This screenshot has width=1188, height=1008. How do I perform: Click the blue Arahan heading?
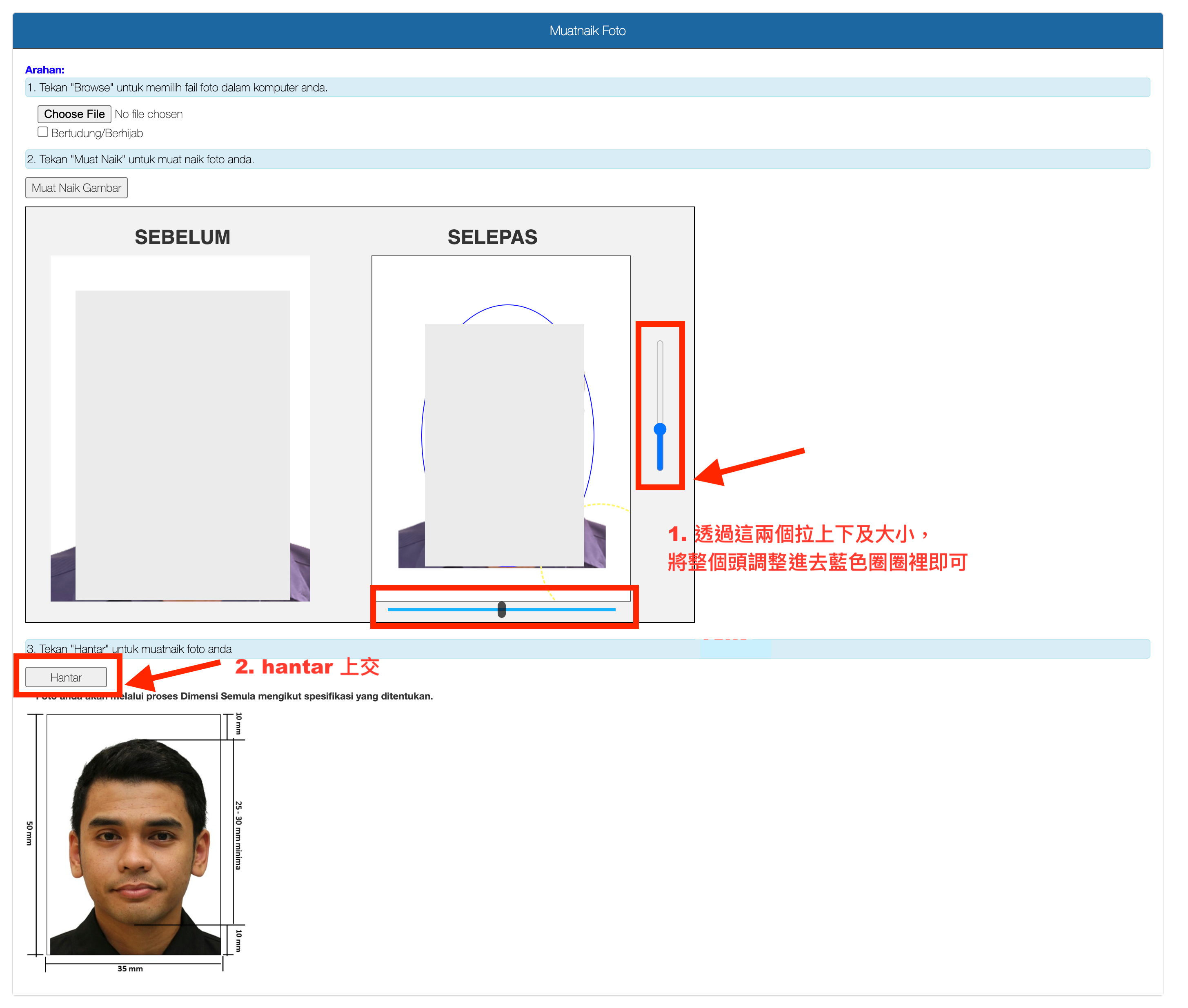coord(44,70)
